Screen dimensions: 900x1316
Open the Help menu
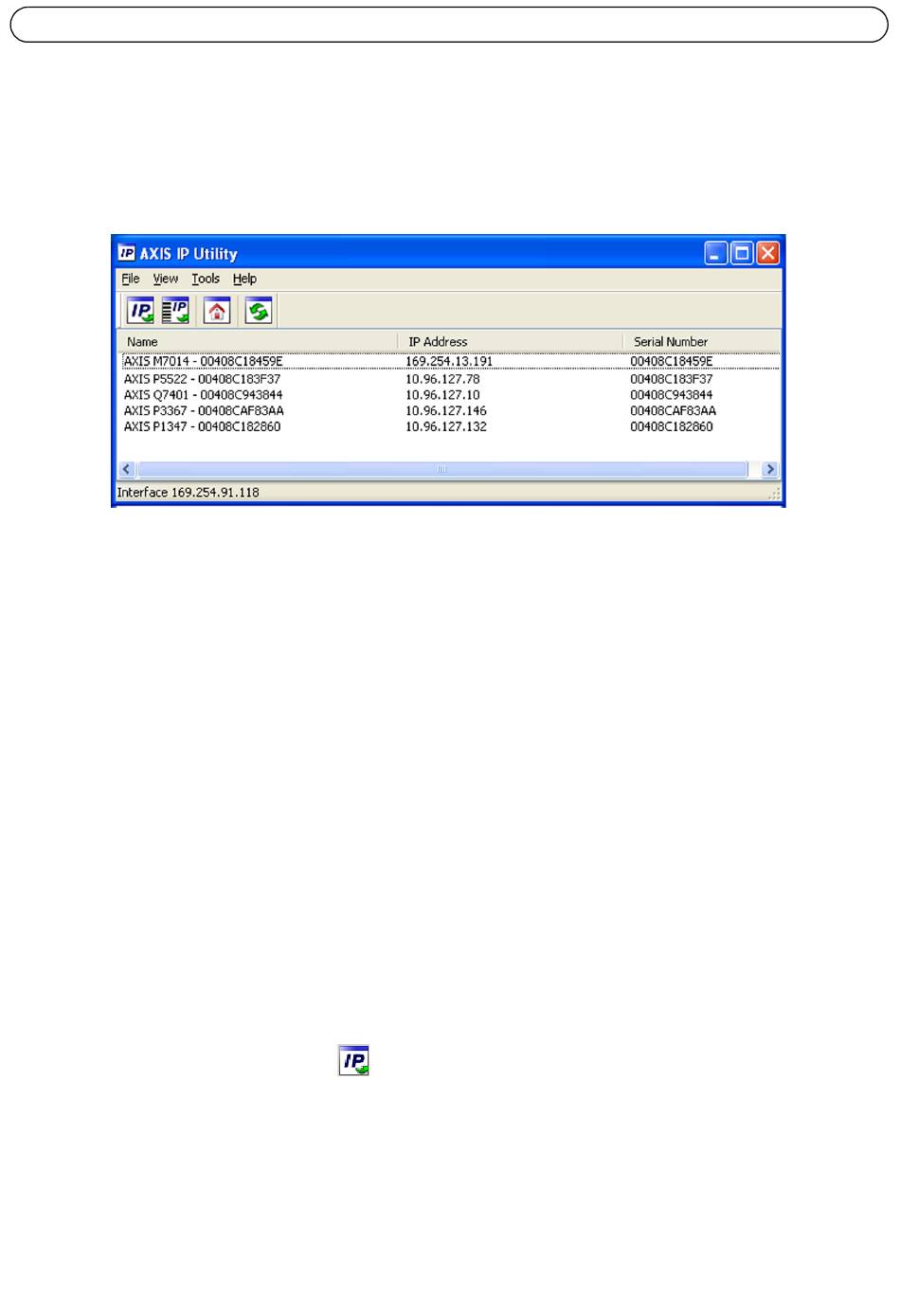[x=244, y=279]
